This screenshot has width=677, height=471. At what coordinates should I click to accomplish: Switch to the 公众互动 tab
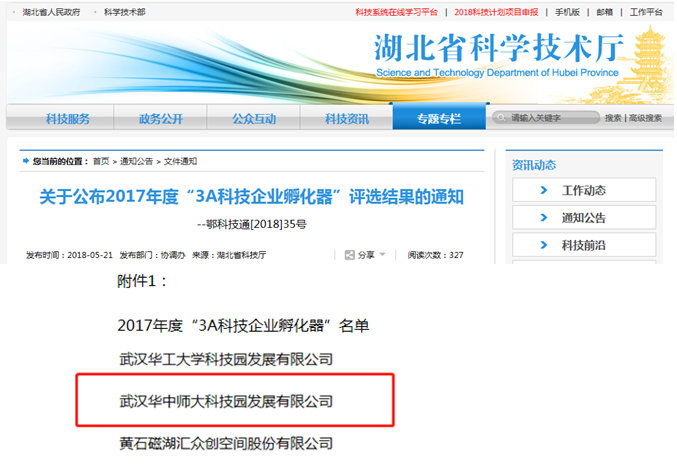tap(253, 119)
